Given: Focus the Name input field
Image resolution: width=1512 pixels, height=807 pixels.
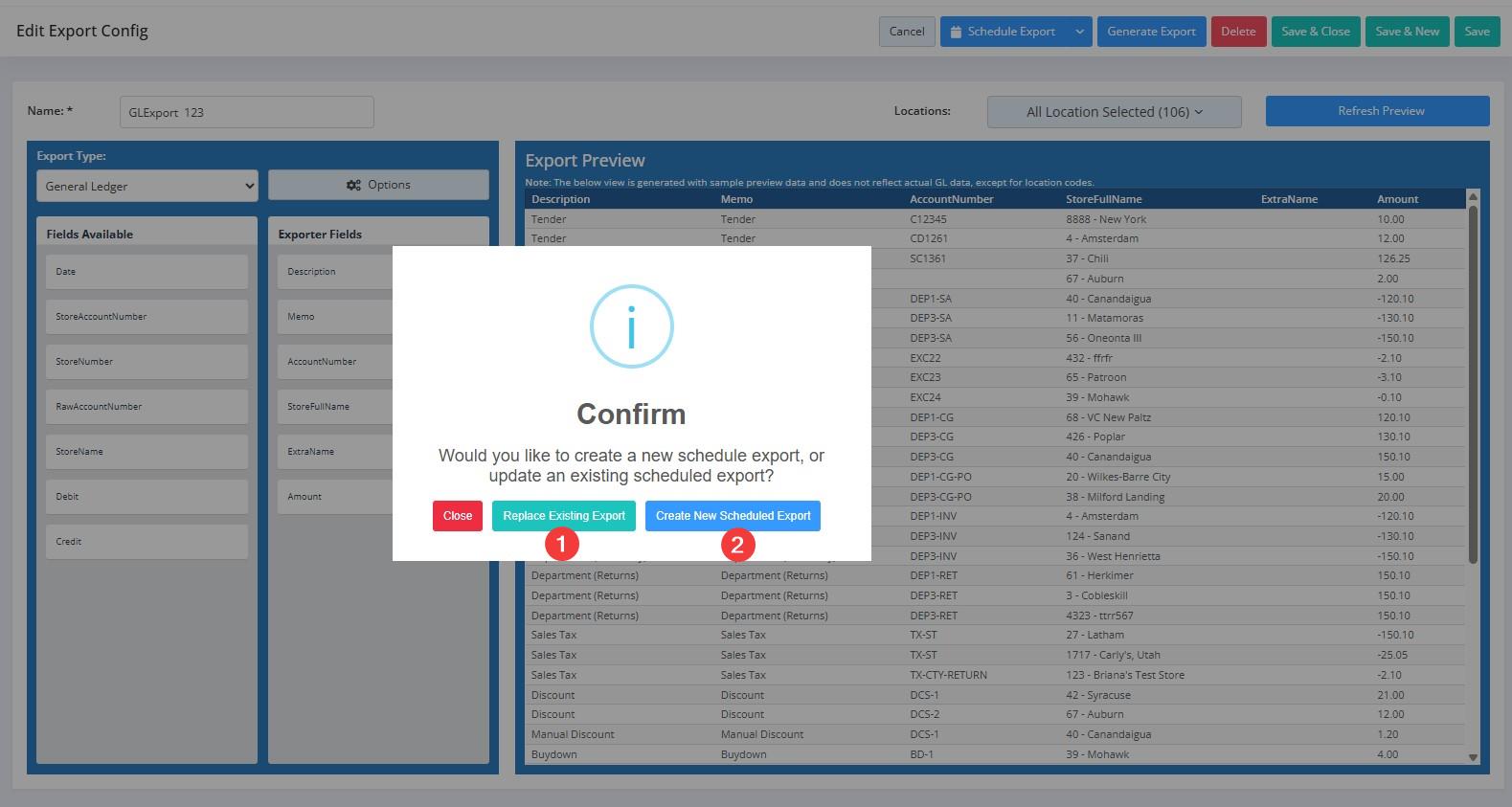Looking at the screenshot, I should tap(246, 112).
